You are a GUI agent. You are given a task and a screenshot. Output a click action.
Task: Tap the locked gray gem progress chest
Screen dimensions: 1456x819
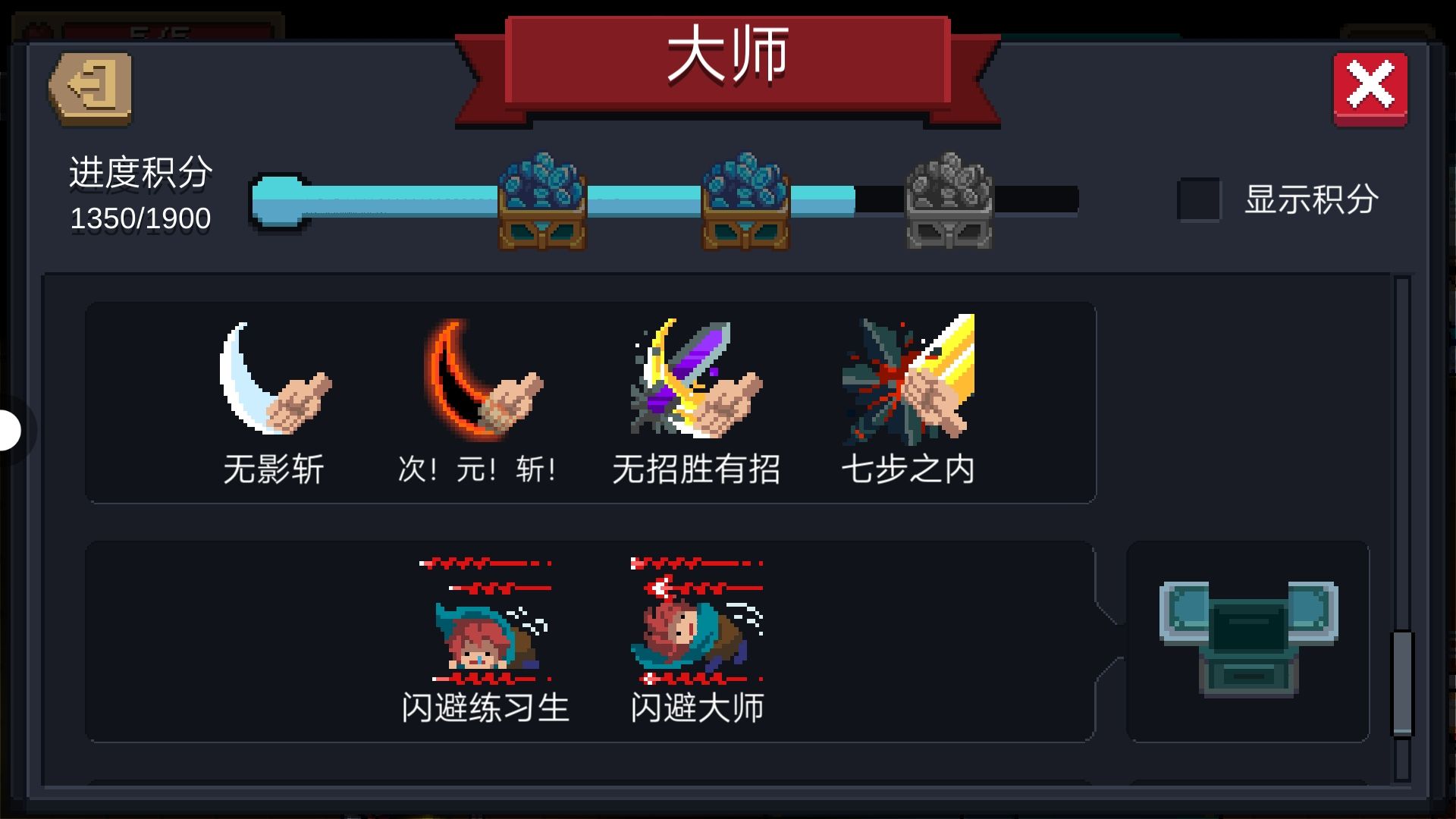click(x=949, y=201)
